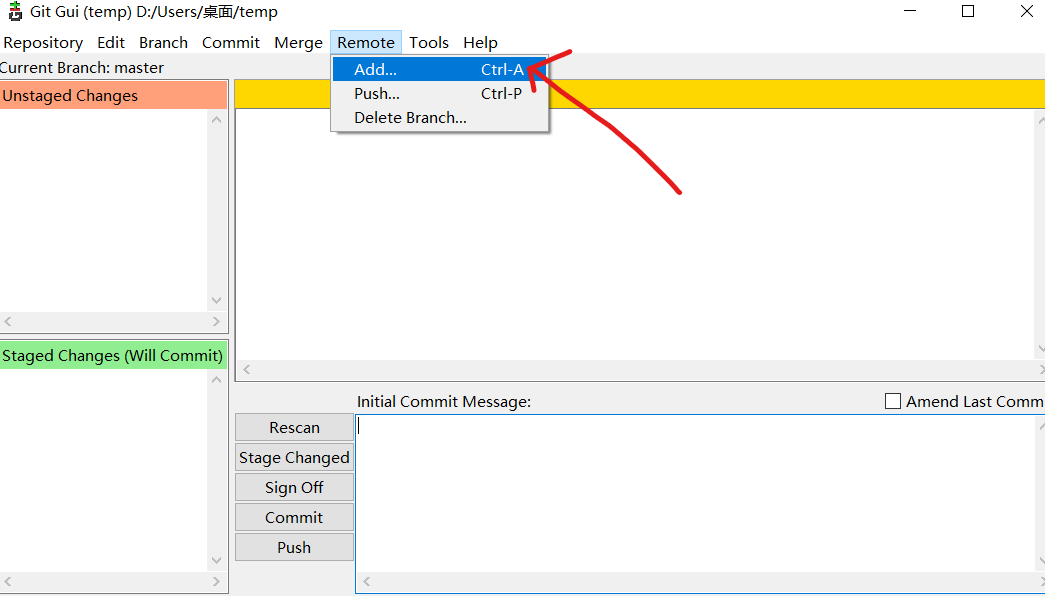Viewport: 1045px width, 596px height.
Task: Click left arrow of diff pane horizontal scrollbar
Action: tap(247, 369)
